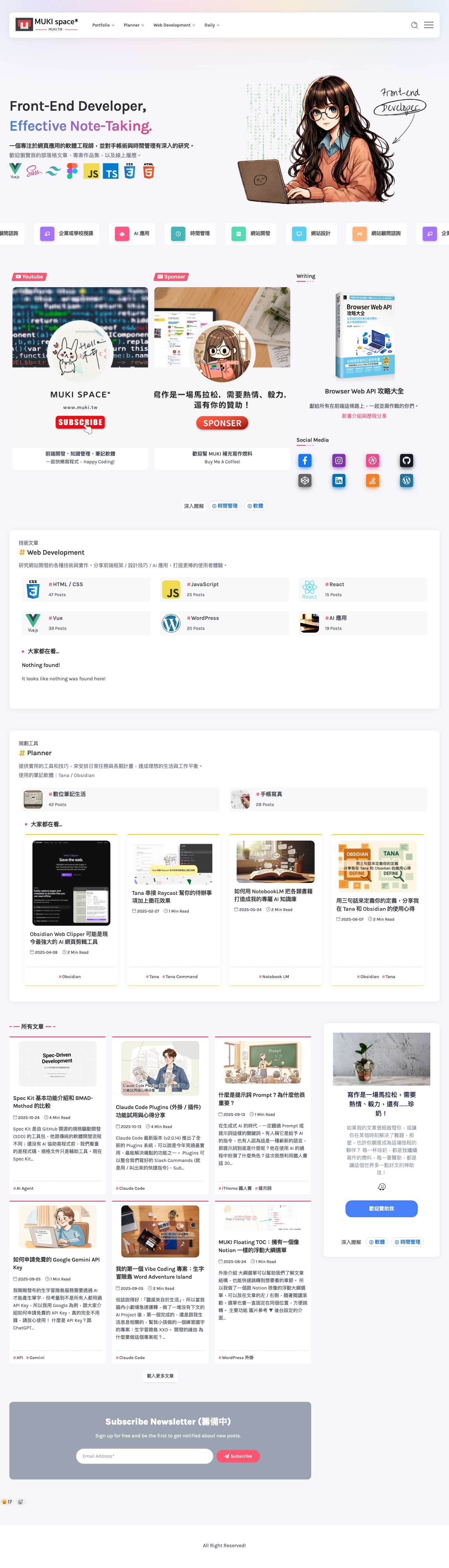The height and width of the screenshot is (1568, 449).
Task: Open the Facebook social icon
Action: click(x=305, y=461)
